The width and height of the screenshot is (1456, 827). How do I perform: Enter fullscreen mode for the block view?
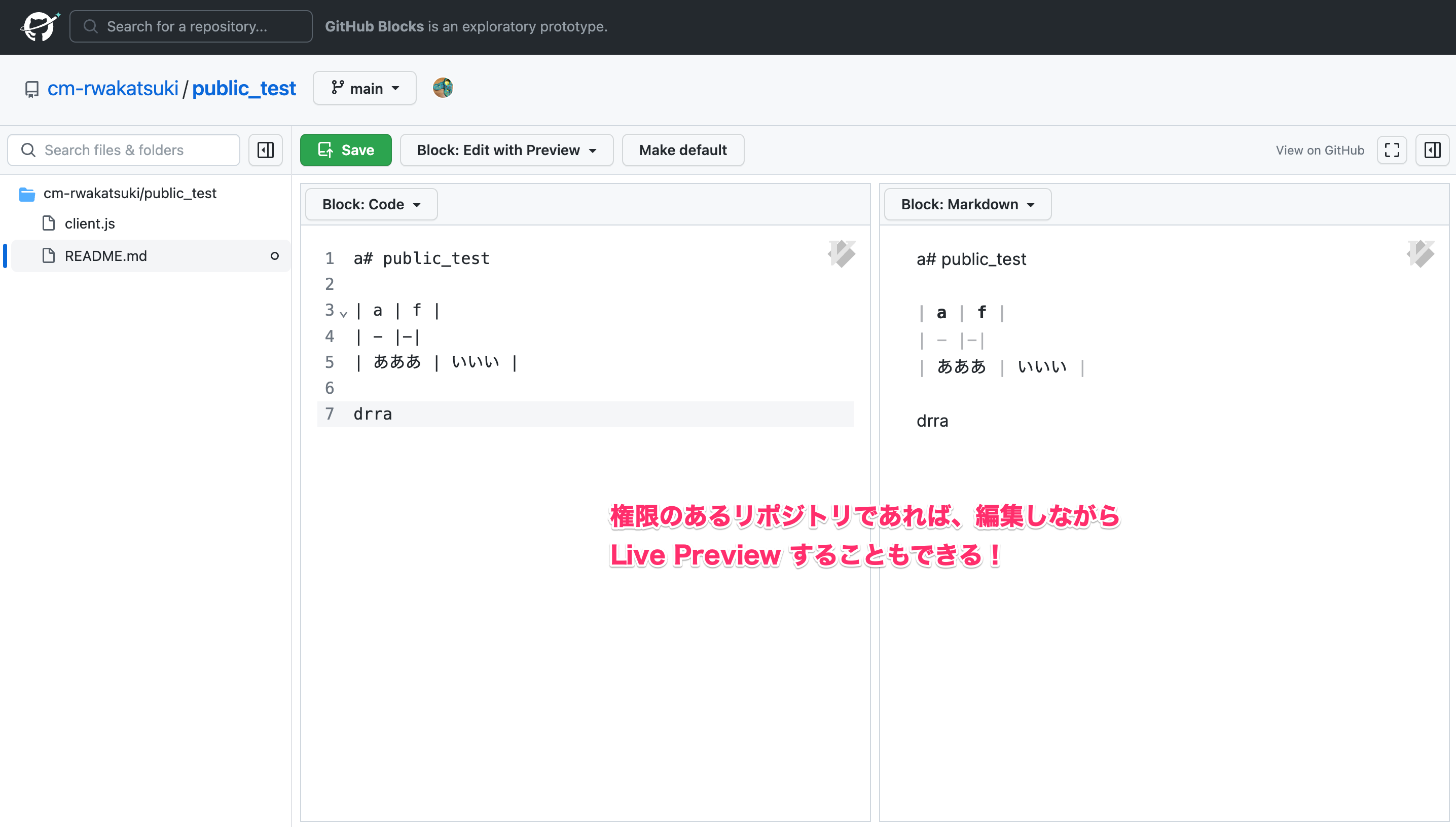click(1392, 150)
